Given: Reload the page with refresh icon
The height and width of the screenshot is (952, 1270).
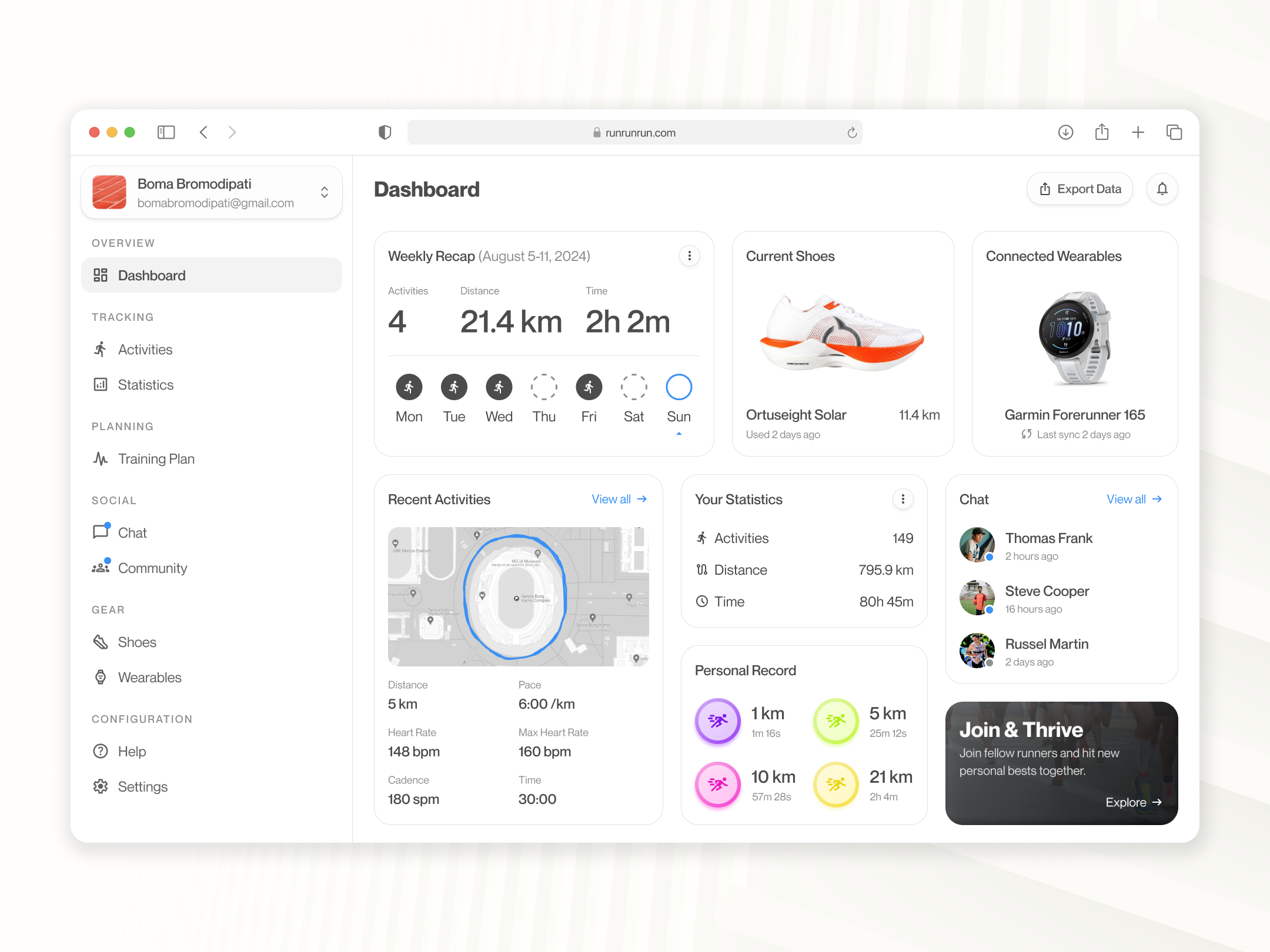Looking at the screenshot, I should point(852,133).
